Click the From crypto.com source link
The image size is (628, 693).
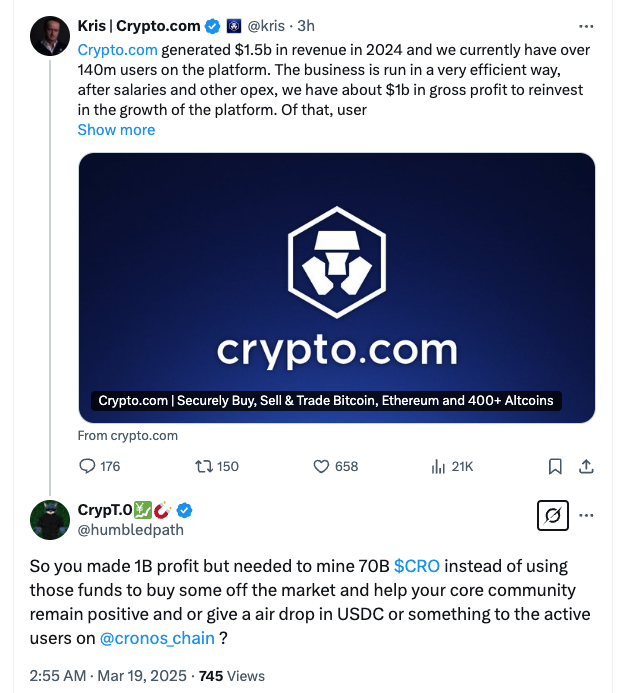pos(127,435)
